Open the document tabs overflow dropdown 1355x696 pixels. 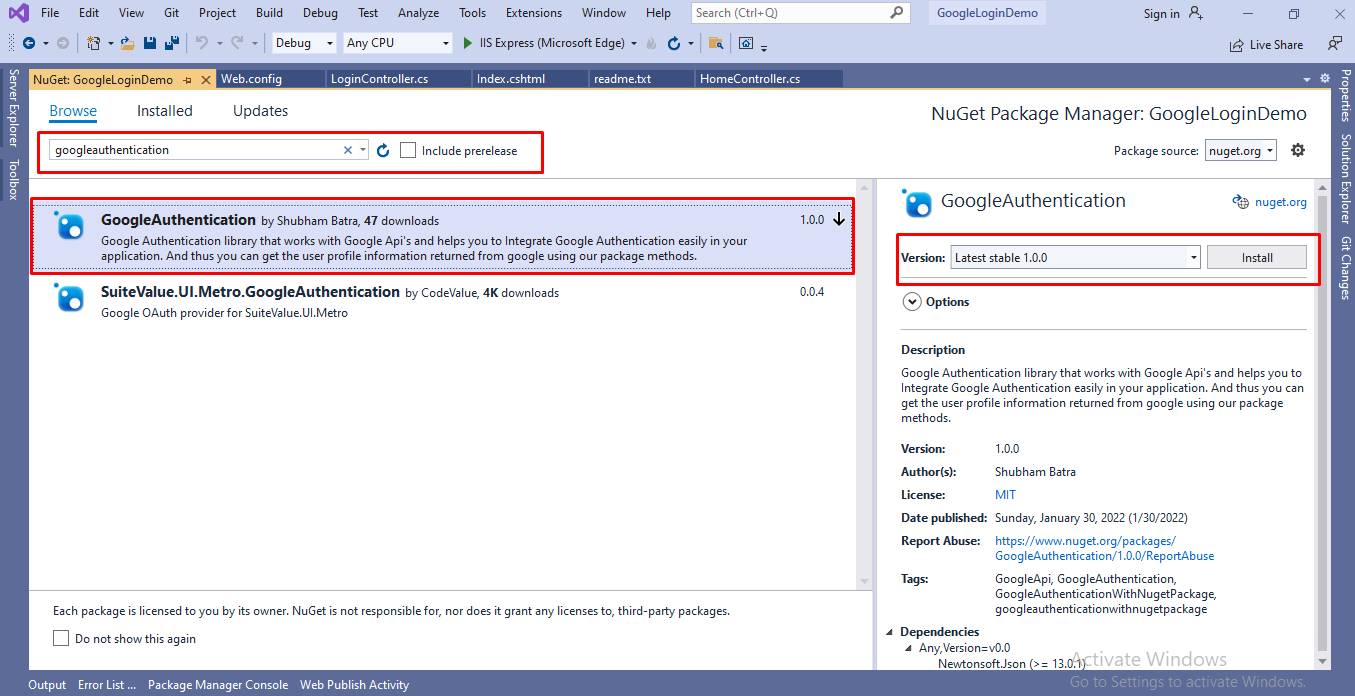tap(1307, 79)
